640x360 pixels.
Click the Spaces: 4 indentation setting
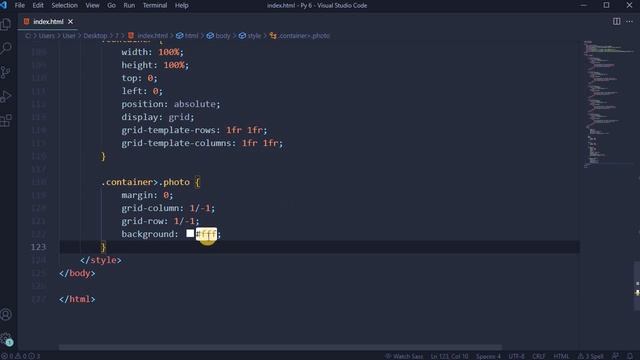pyautogui.click(x=488, y=356)
